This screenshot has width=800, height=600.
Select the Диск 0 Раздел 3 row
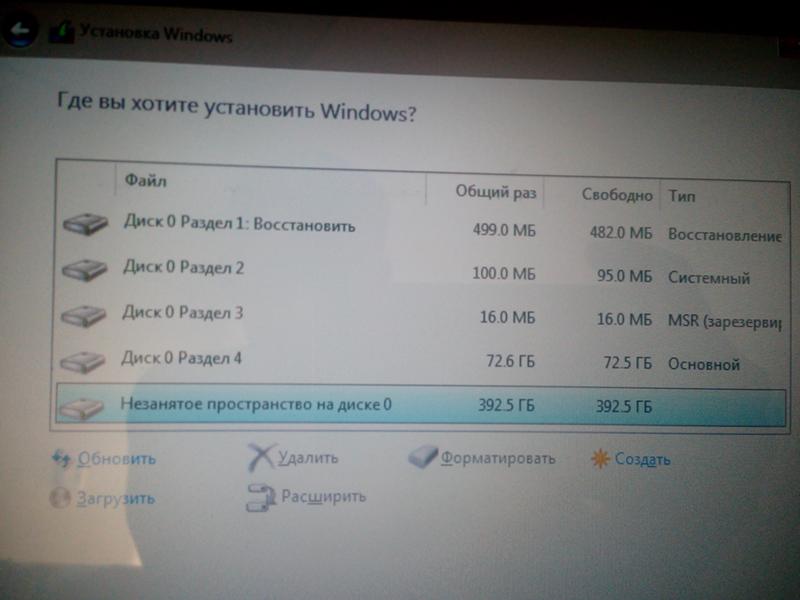pyautogui.click(x=420, y=317)
